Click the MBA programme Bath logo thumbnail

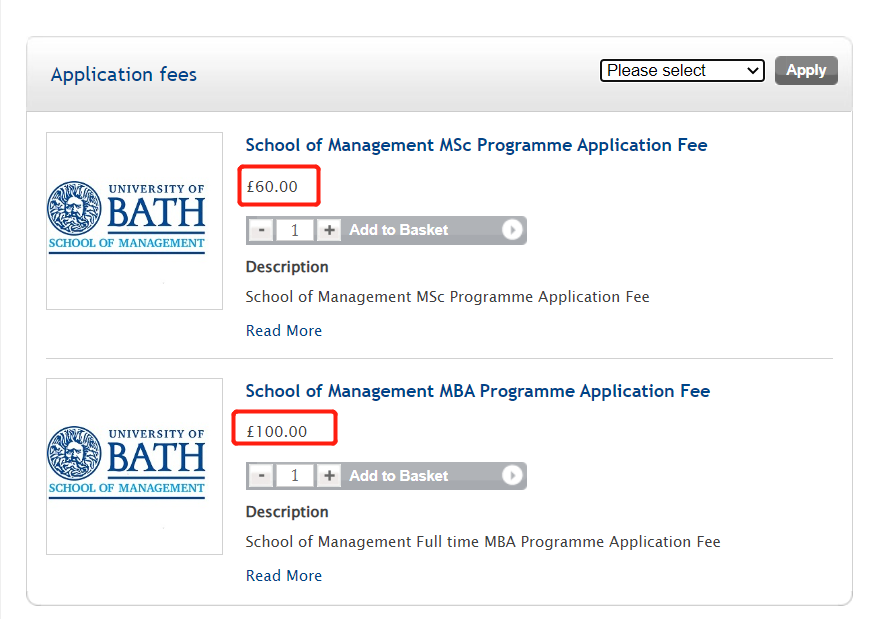(134, 466)
